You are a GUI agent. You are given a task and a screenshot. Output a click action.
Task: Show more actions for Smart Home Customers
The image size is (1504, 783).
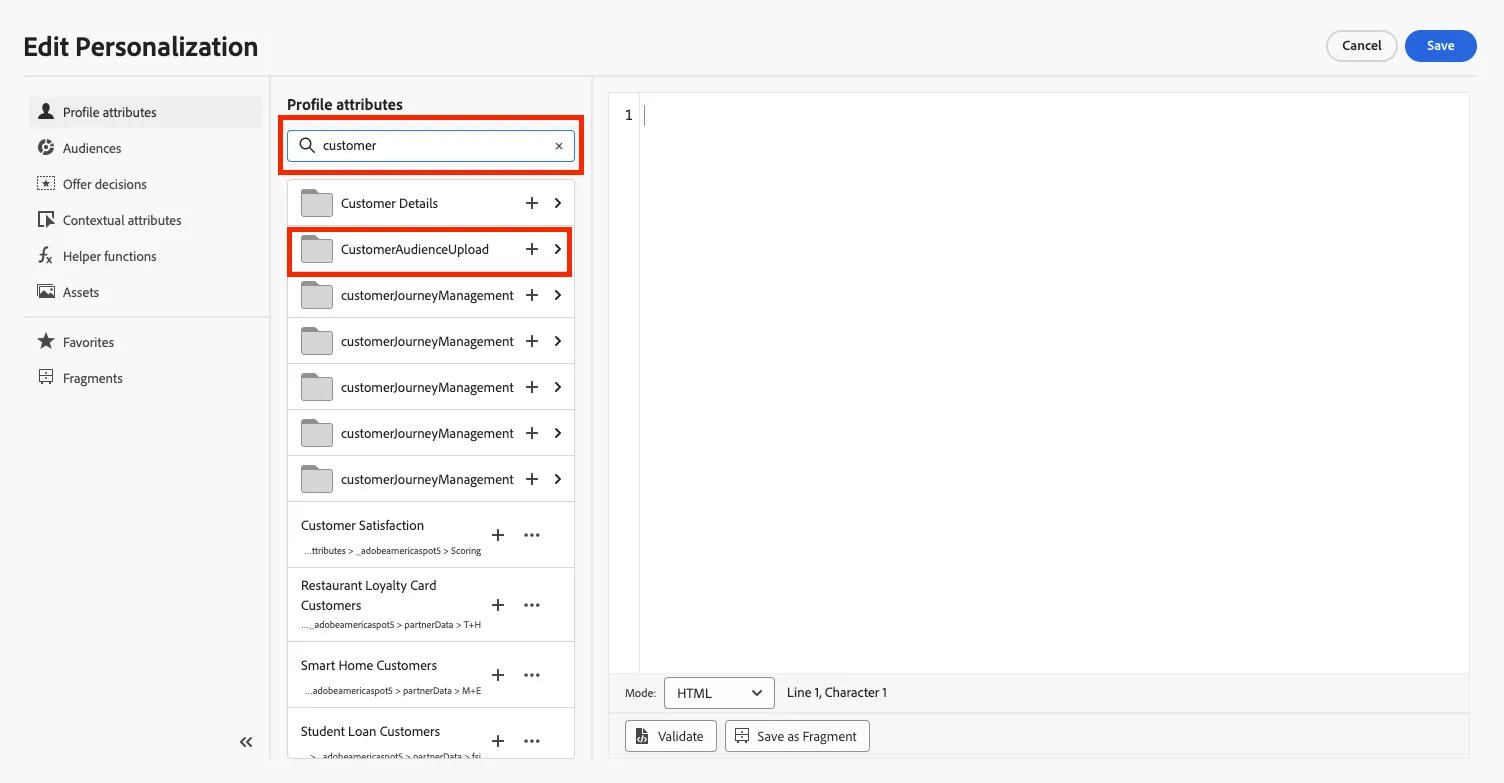click(x=532, y=675)
